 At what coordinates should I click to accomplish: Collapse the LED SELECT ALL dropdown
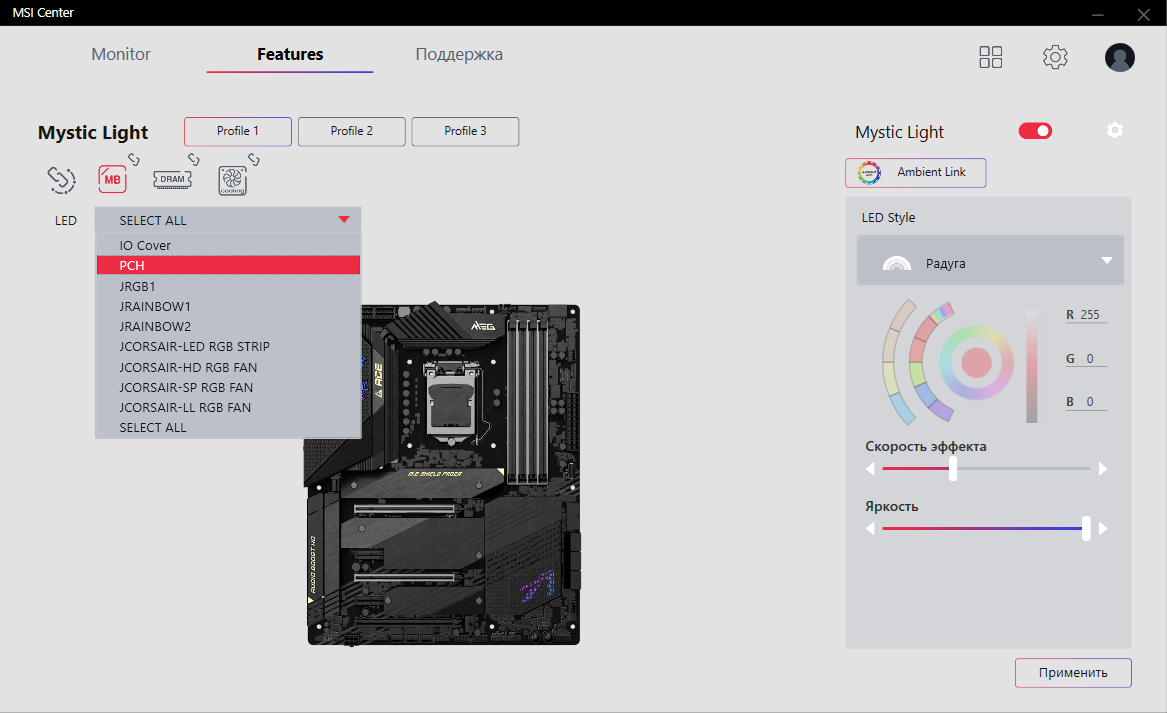pyautogui.click(x=228, y=220)
